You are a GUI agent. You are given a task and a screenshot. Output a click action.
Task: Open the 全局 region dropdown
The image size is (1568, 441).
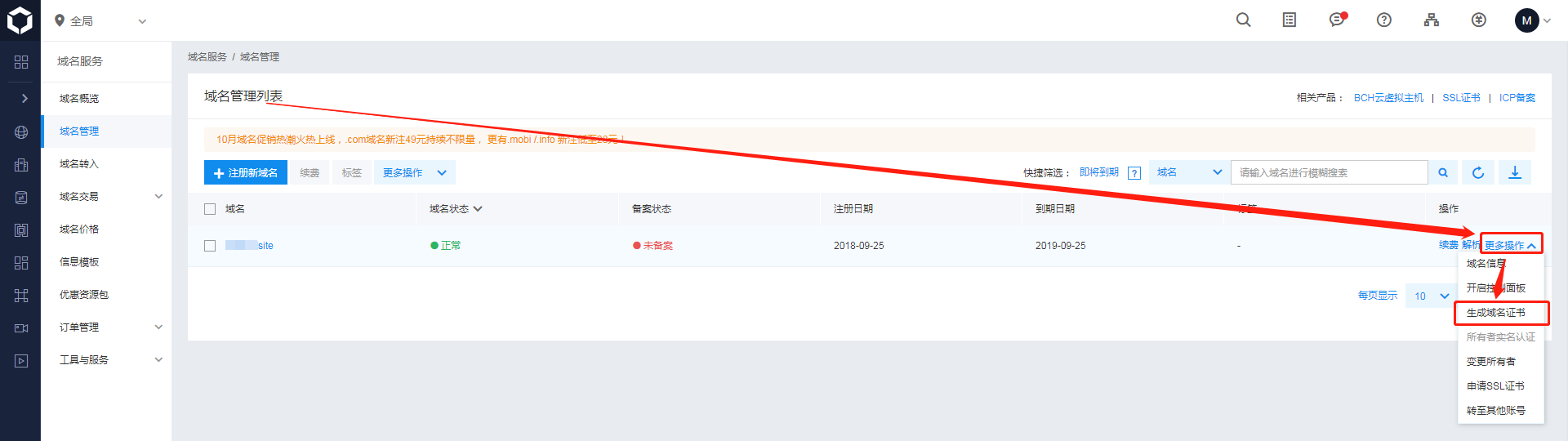click(x=100, y=21)
